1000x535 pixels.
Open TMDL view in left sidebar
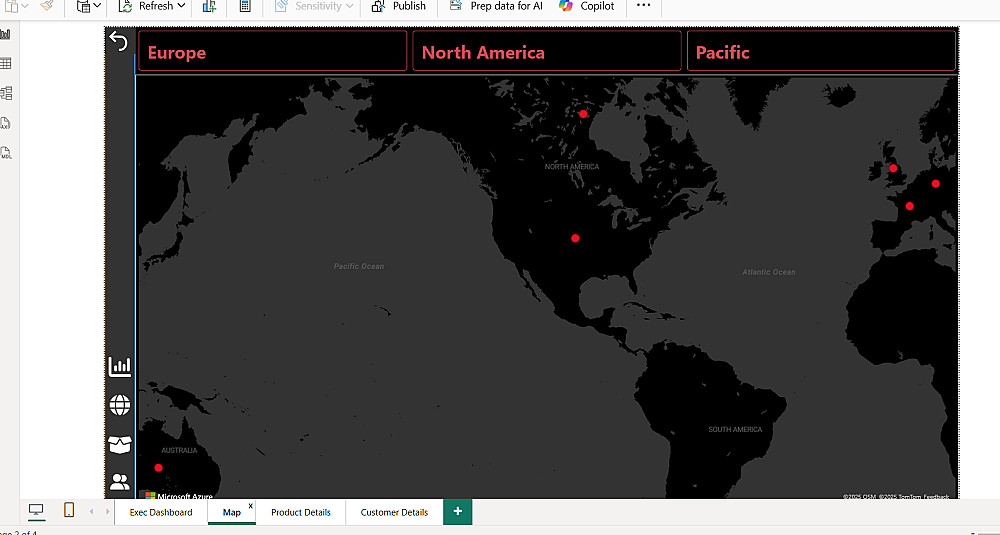click(x=6, y=153)
